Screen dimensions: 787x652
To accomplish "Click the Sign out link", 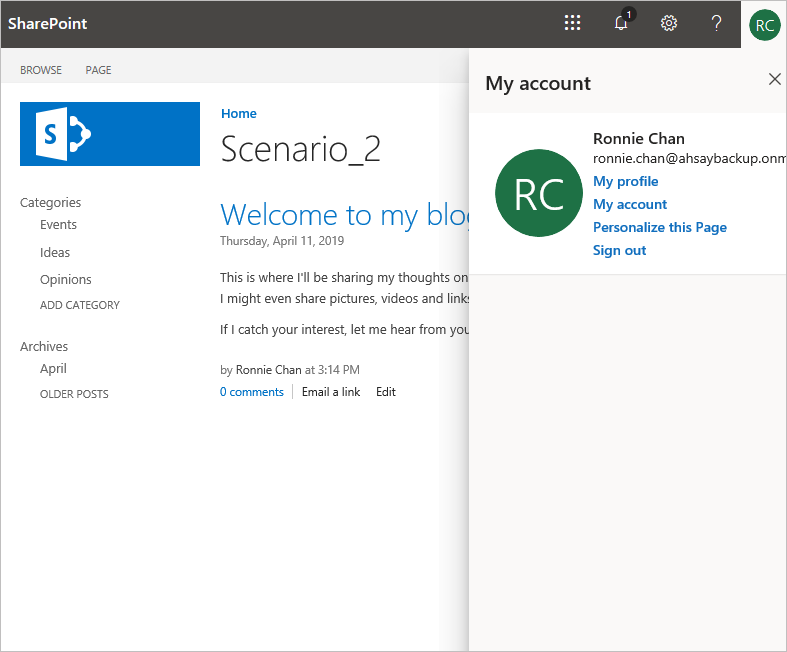I will click(x=619, y=250).
